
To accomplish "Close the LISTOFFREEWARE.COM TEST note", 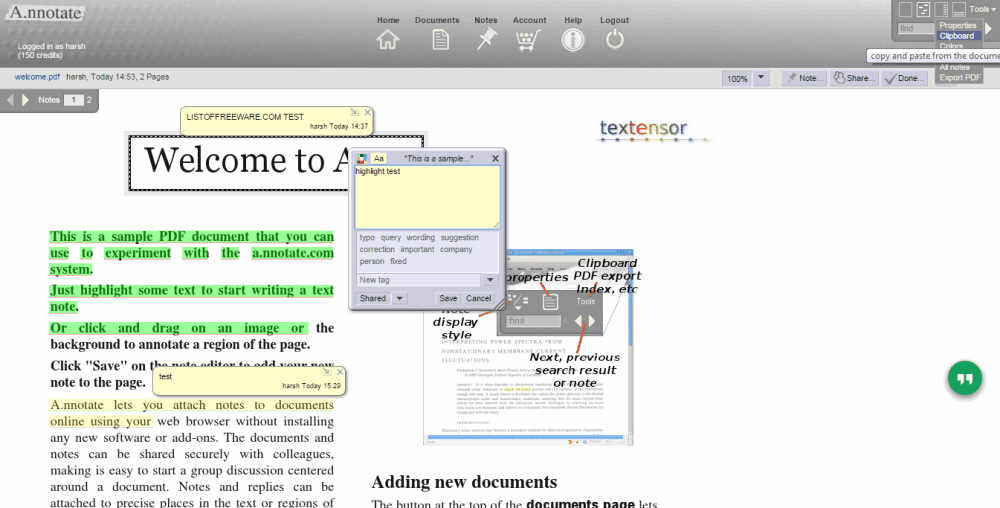I will pyautogui.click(x=367, y=112).
